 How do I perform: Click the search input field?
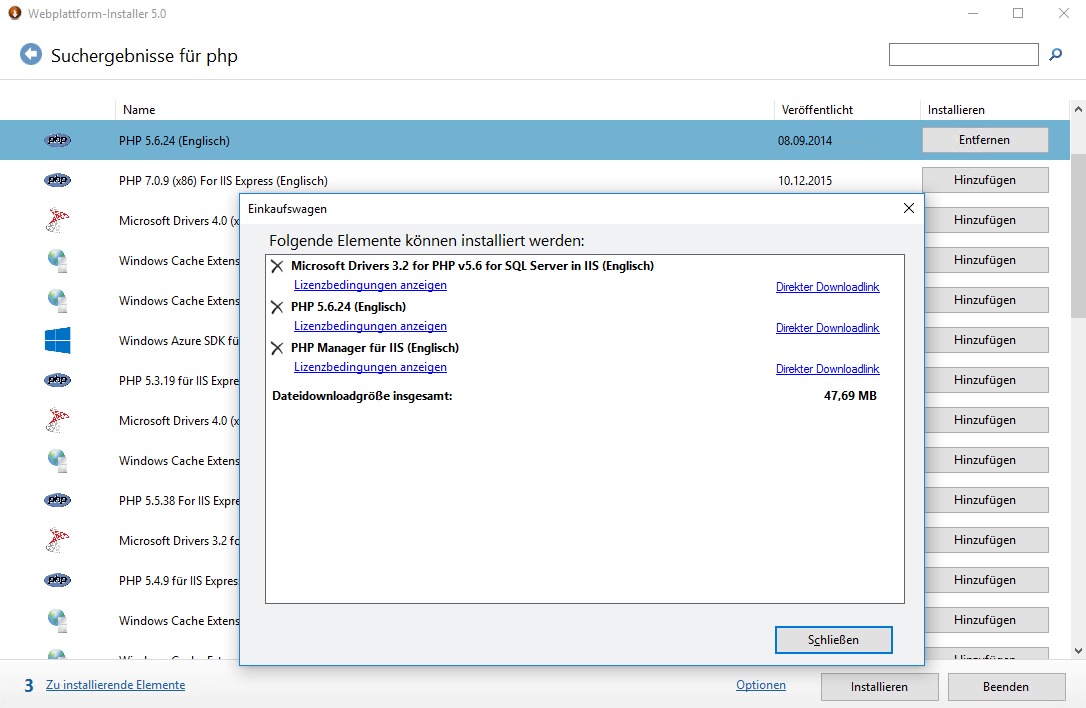pyautogui.click(x=963, y=54)
